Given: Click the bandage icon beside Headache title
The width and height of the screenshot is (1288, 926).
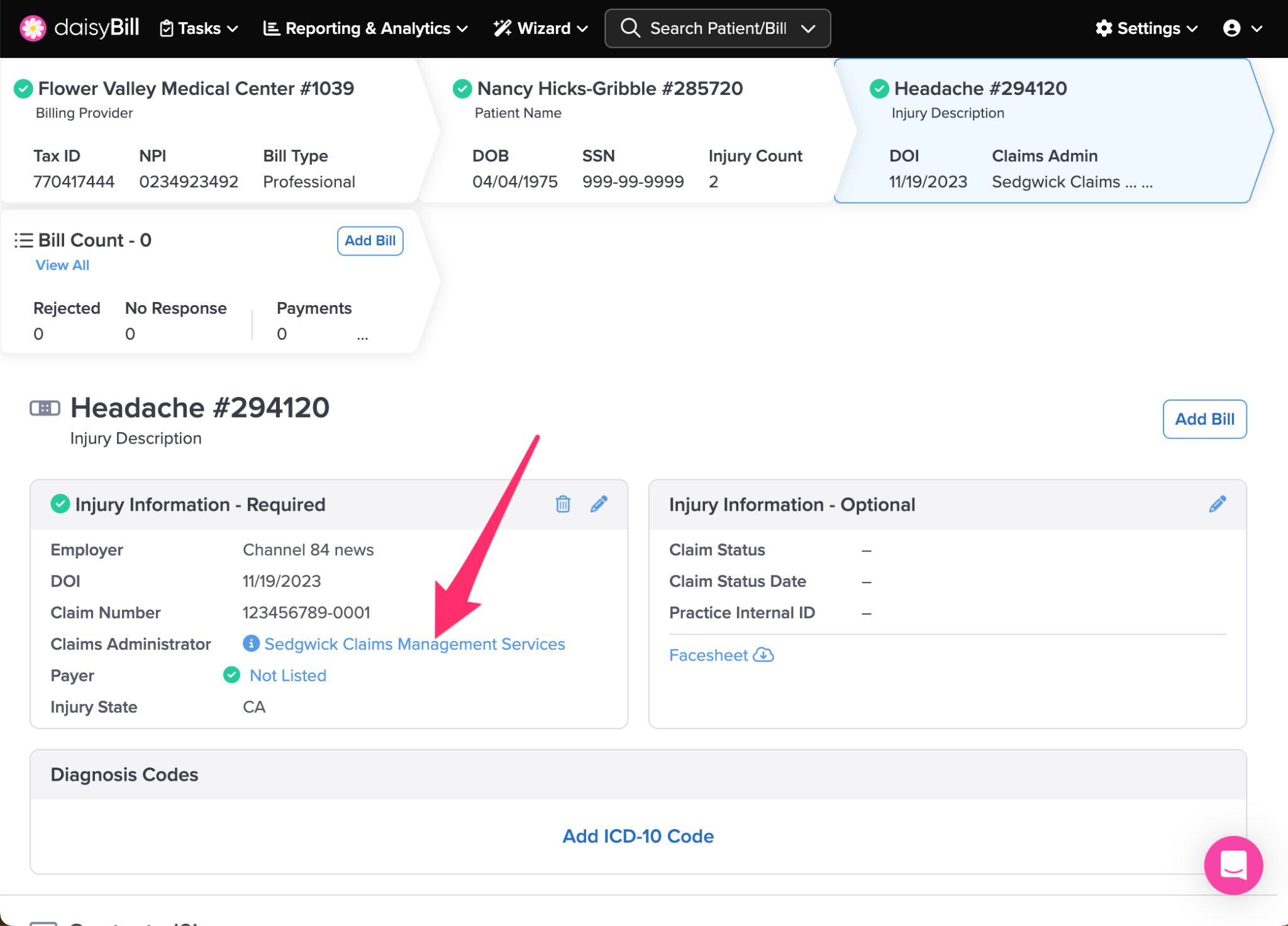Looking at the screenshot, I should (x=45, y=408).
